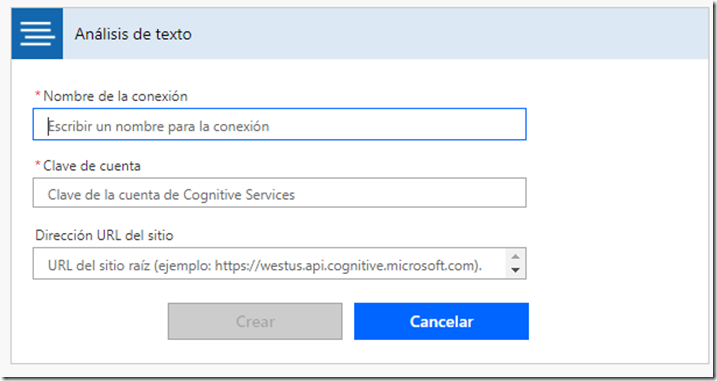717x381 pixels.
Task: Click the grayed-out Crear button
Action: point(255,321)
